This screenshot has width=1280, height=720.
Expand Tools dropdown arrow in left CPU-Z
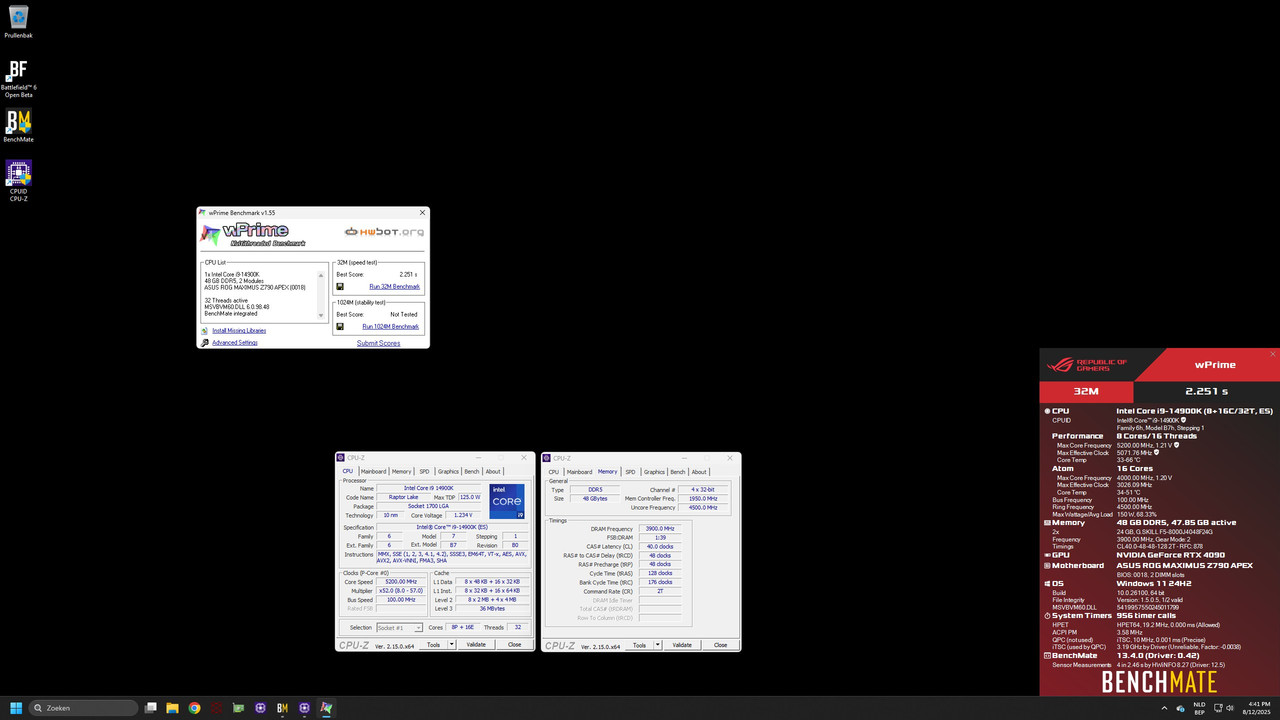pos(451,644)
